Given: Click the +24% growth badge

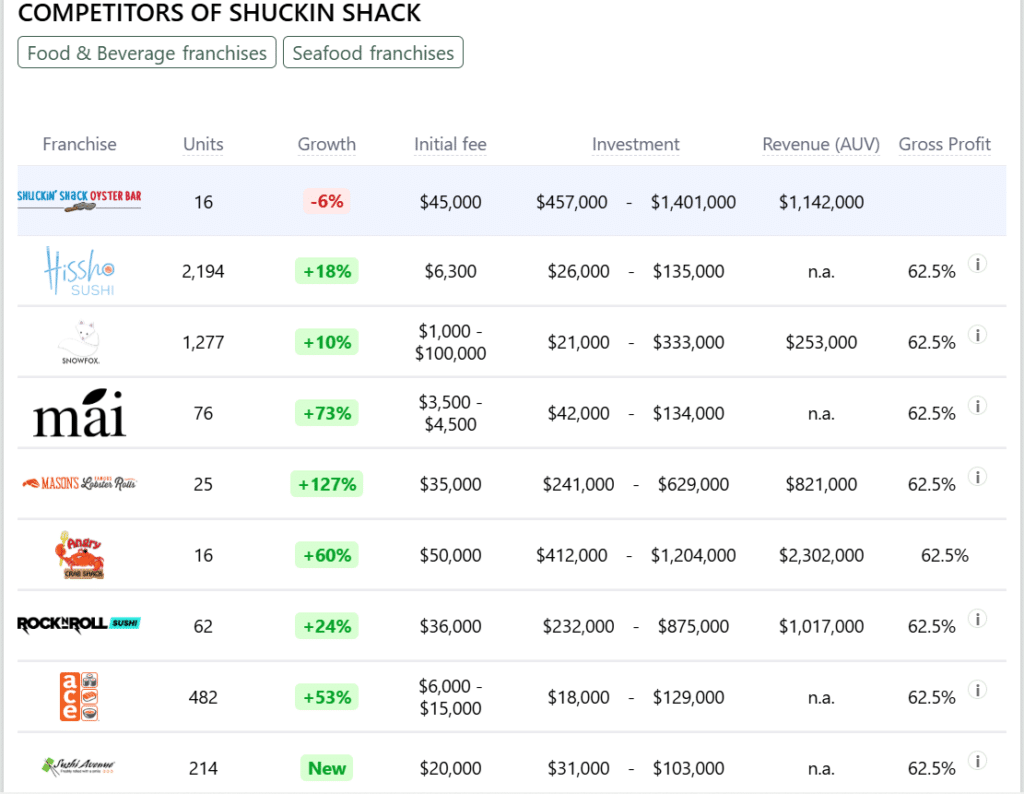Looking at the screenshot, I should click(x=327, y=626).
